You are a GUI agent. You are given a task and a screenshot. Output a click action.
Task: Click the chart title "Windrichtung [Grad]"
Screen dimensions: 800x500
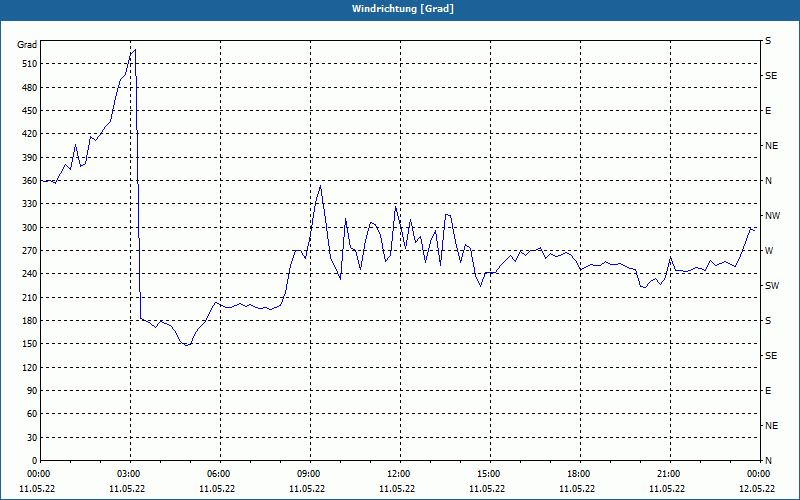[403, 9]
